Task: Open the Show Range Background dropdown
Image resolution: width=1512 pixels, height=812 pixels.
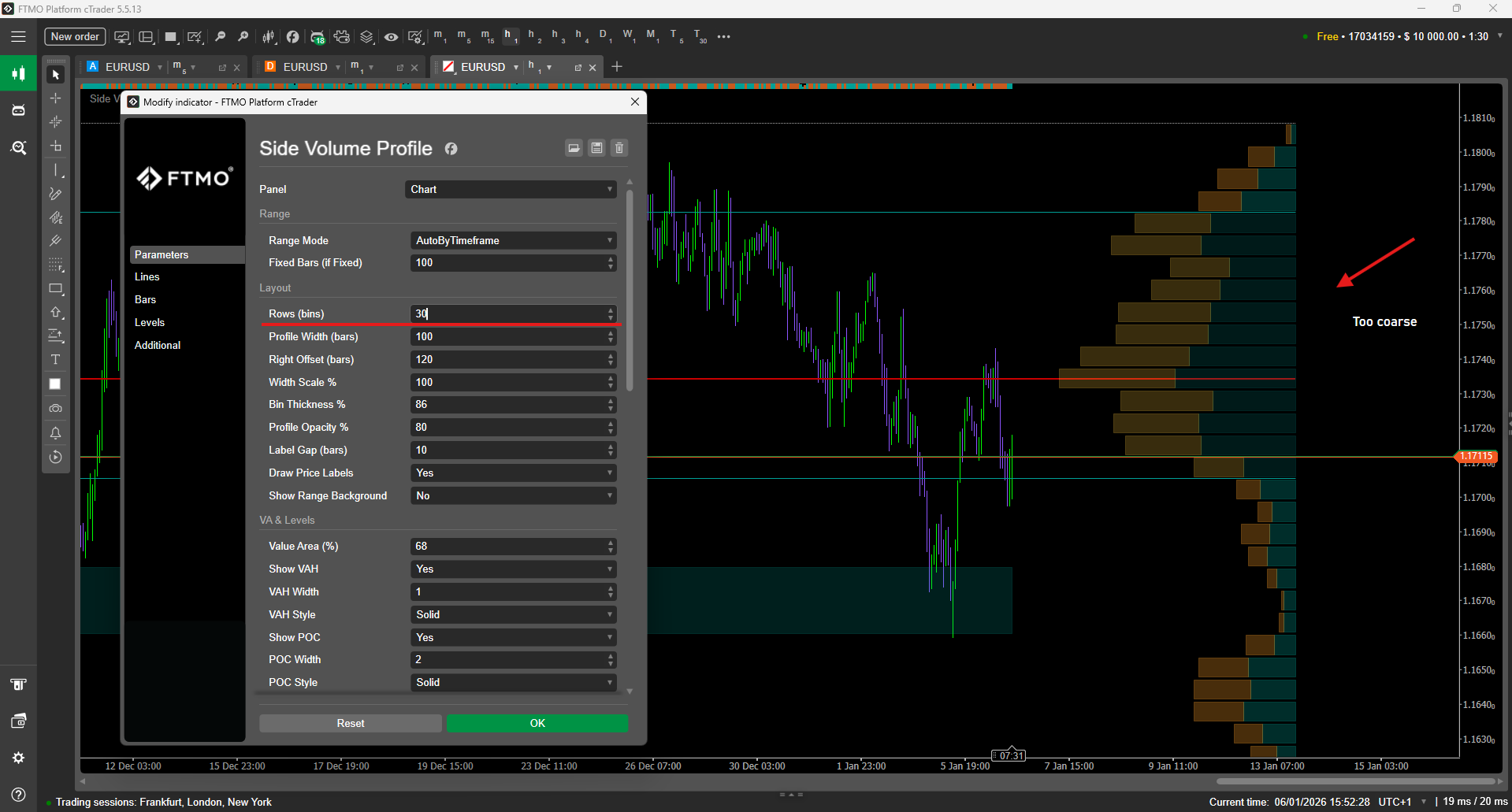Action: point(512,496)
